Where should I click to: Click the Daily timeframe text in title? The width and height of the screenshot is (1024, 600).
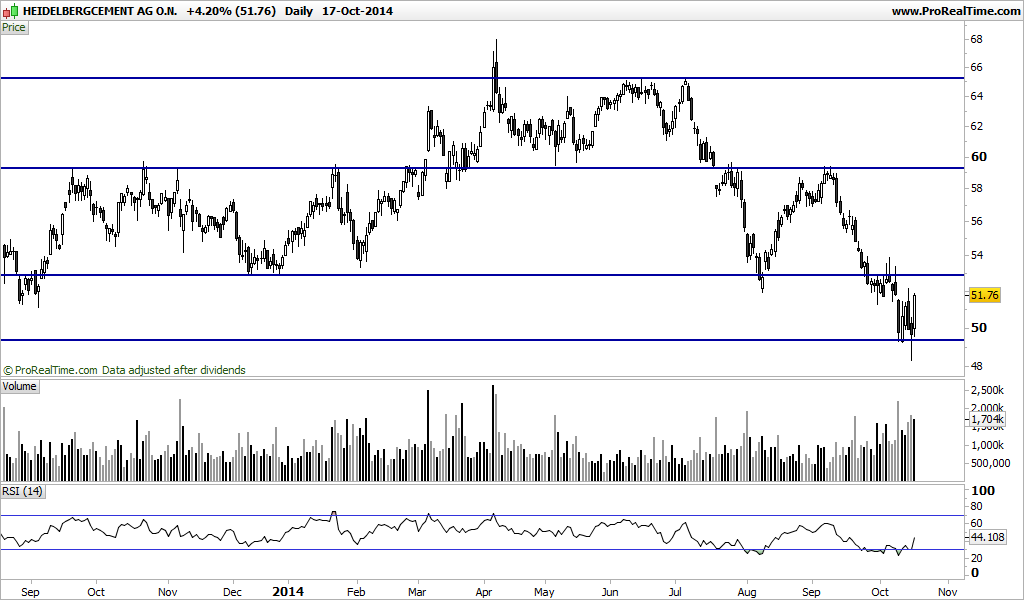click(298, 11)
